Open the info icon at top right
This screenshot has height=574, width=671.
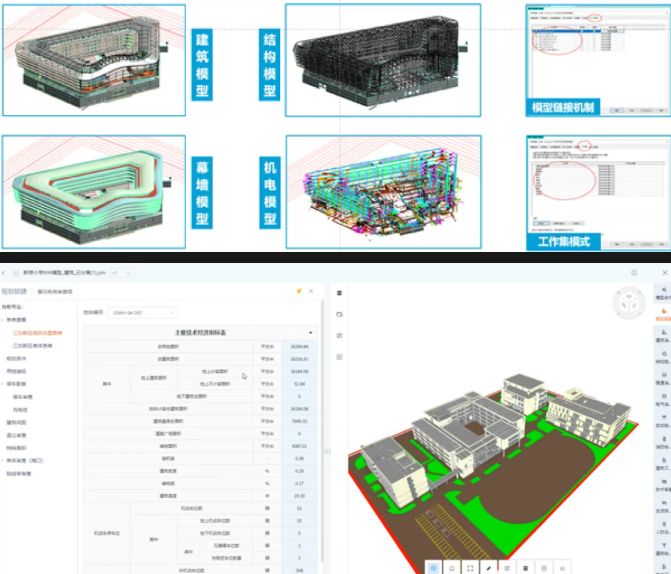point(634,272)
